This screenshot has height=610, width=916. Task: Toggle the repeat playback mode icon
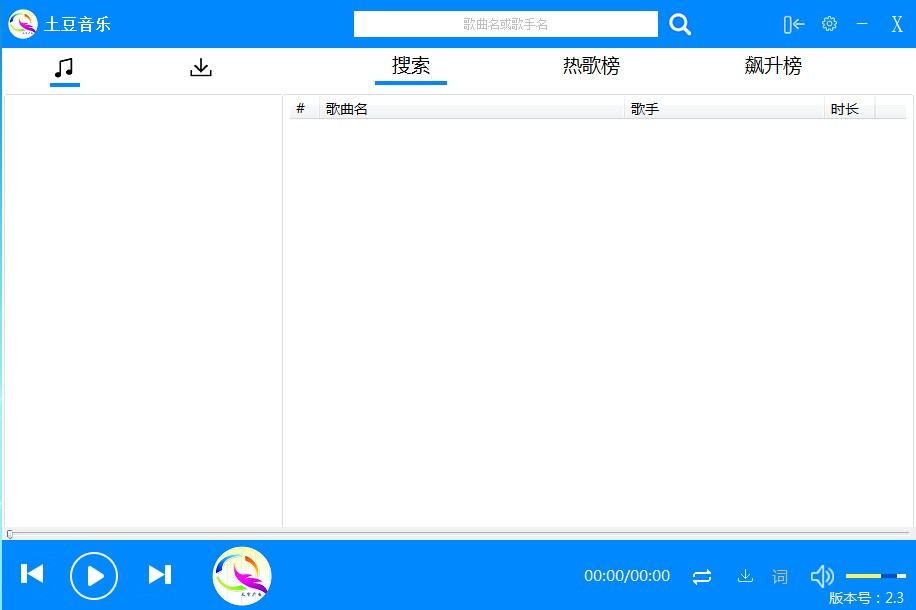[x=702, y=576]
